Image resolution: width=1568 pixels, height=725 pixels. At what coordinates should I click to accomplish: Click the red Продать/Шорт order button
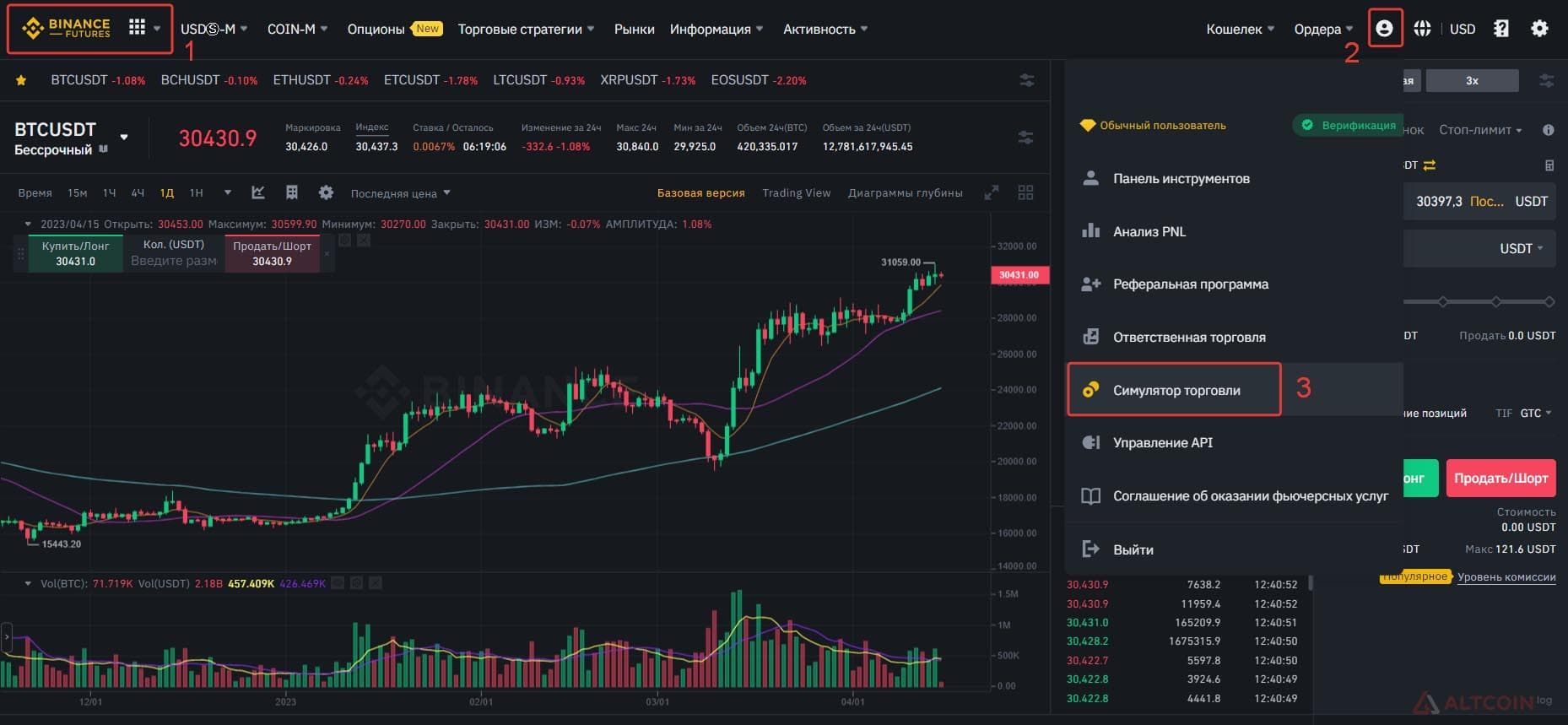tap(1500, 478)
